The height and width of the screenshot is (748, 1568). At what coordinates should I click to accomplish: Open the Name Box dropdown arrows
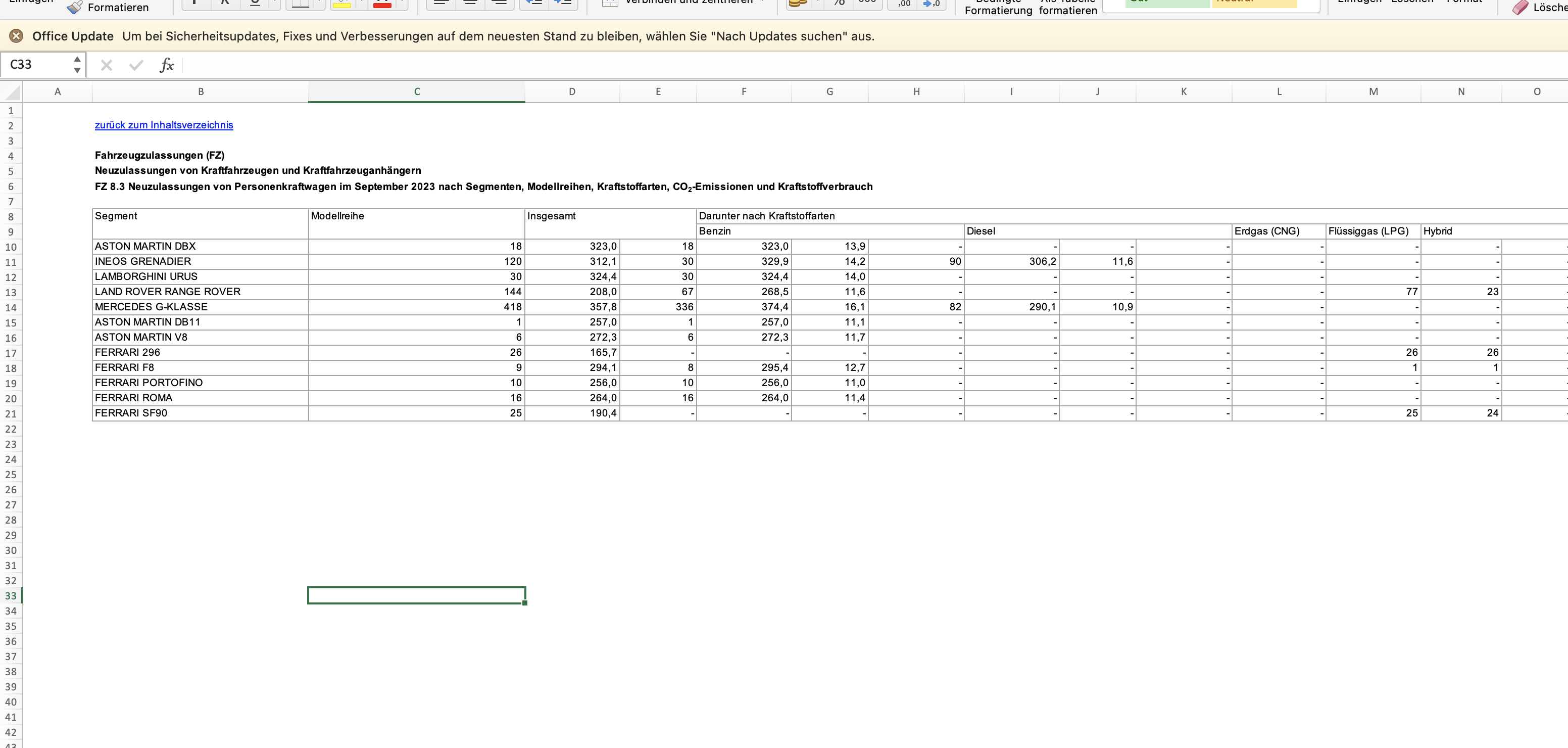pyautogui.click(x=77, y=65)
